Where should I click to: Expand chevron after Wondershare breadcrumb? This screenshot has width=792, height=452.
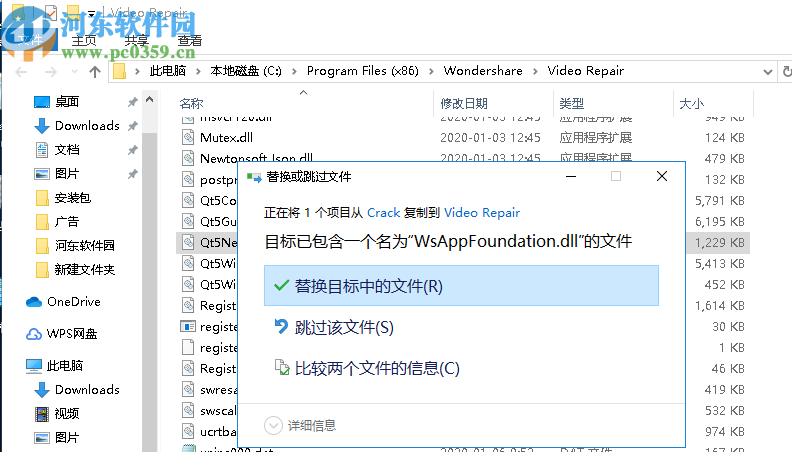pos(535,72)
